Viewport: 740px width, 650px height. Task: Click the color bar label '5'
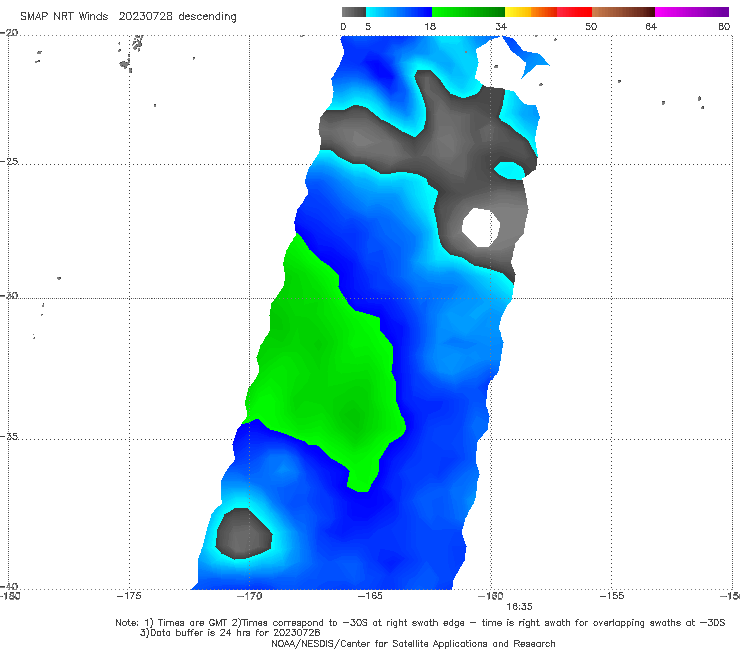(368, 26)
